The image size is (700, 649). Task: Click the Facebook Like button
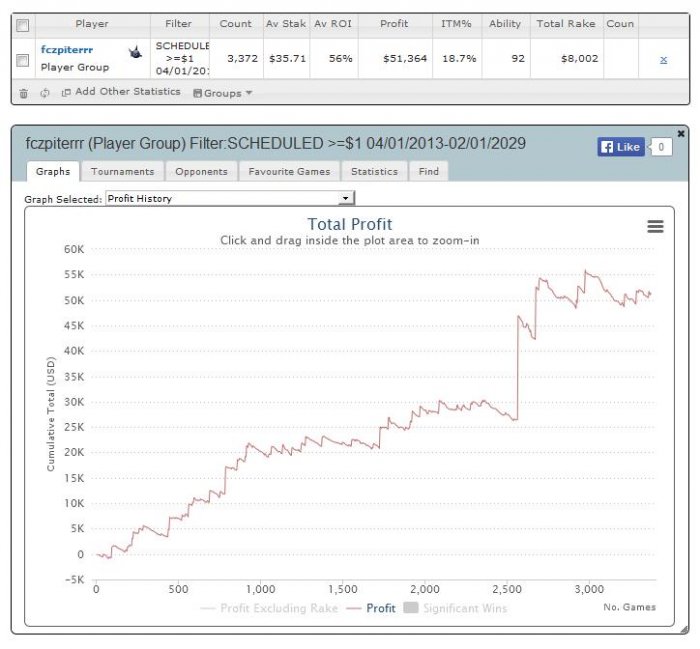[621, 147]
